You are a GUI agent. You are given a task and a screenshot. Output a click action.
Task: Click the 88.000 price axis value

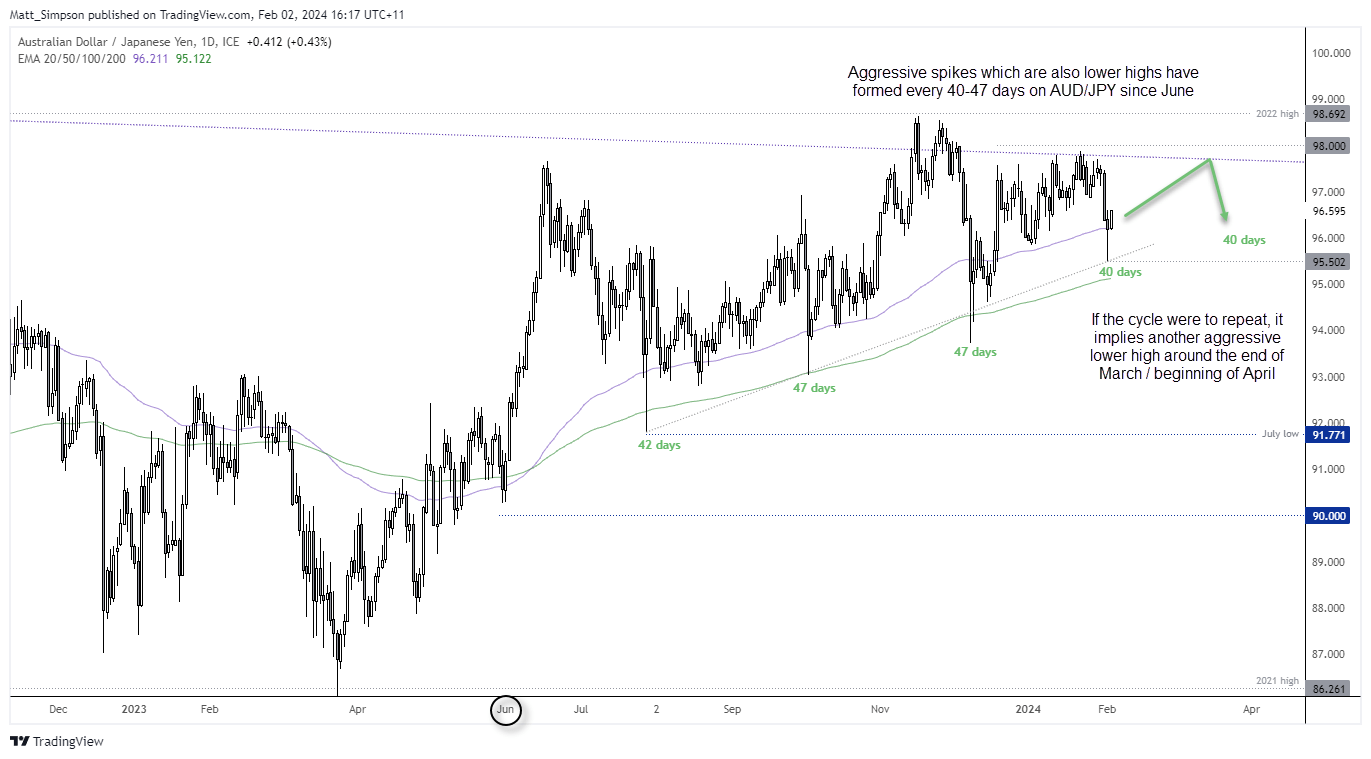pos(1330,608)
